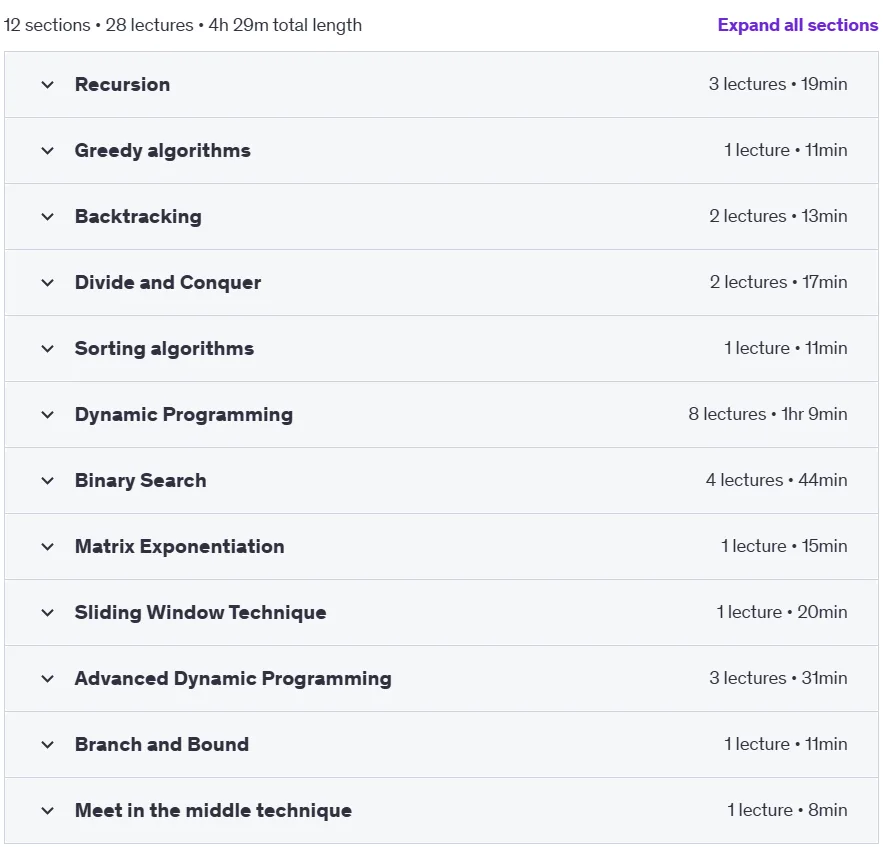Open the Dynamic Programming section title
Image resolution: width=883 pixels, height=847 pixels.
(x=184, y=415)
